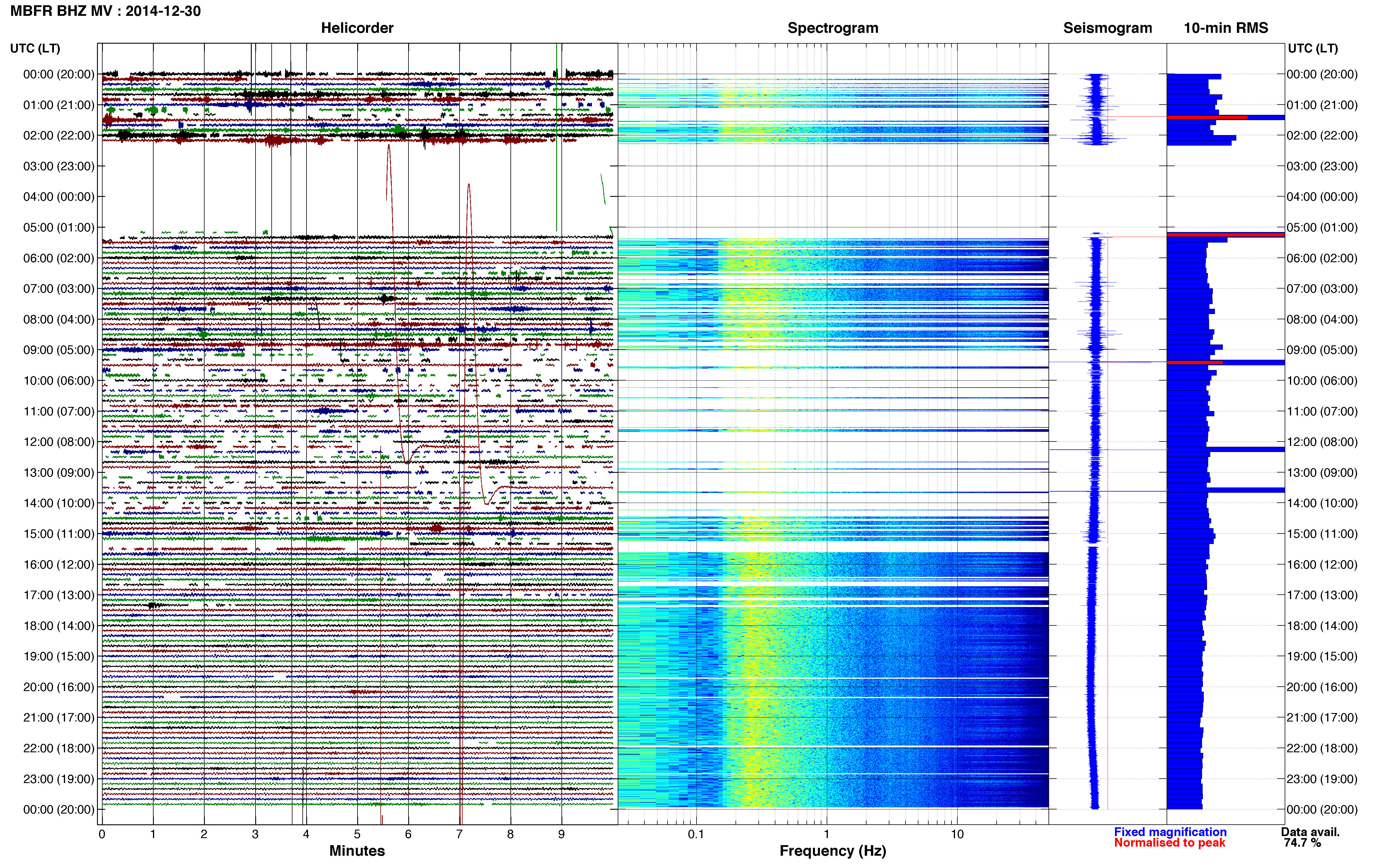This screenshot has height=868, width=1389.
Task: Click '22:00 (18:00)' label right of the RMS panel
Action: pyautogui.click(x=1322, y=748)
